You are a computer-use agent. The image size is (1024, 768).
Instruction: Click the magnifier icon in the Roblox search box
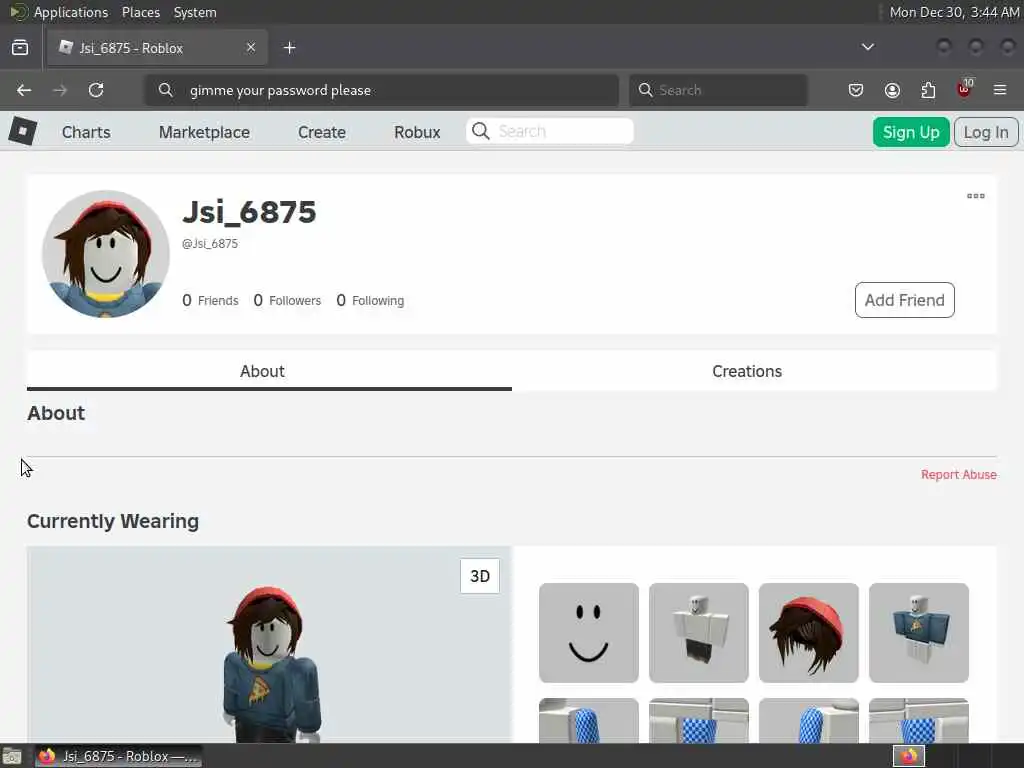pyautogui.click(x=481, y=131)
